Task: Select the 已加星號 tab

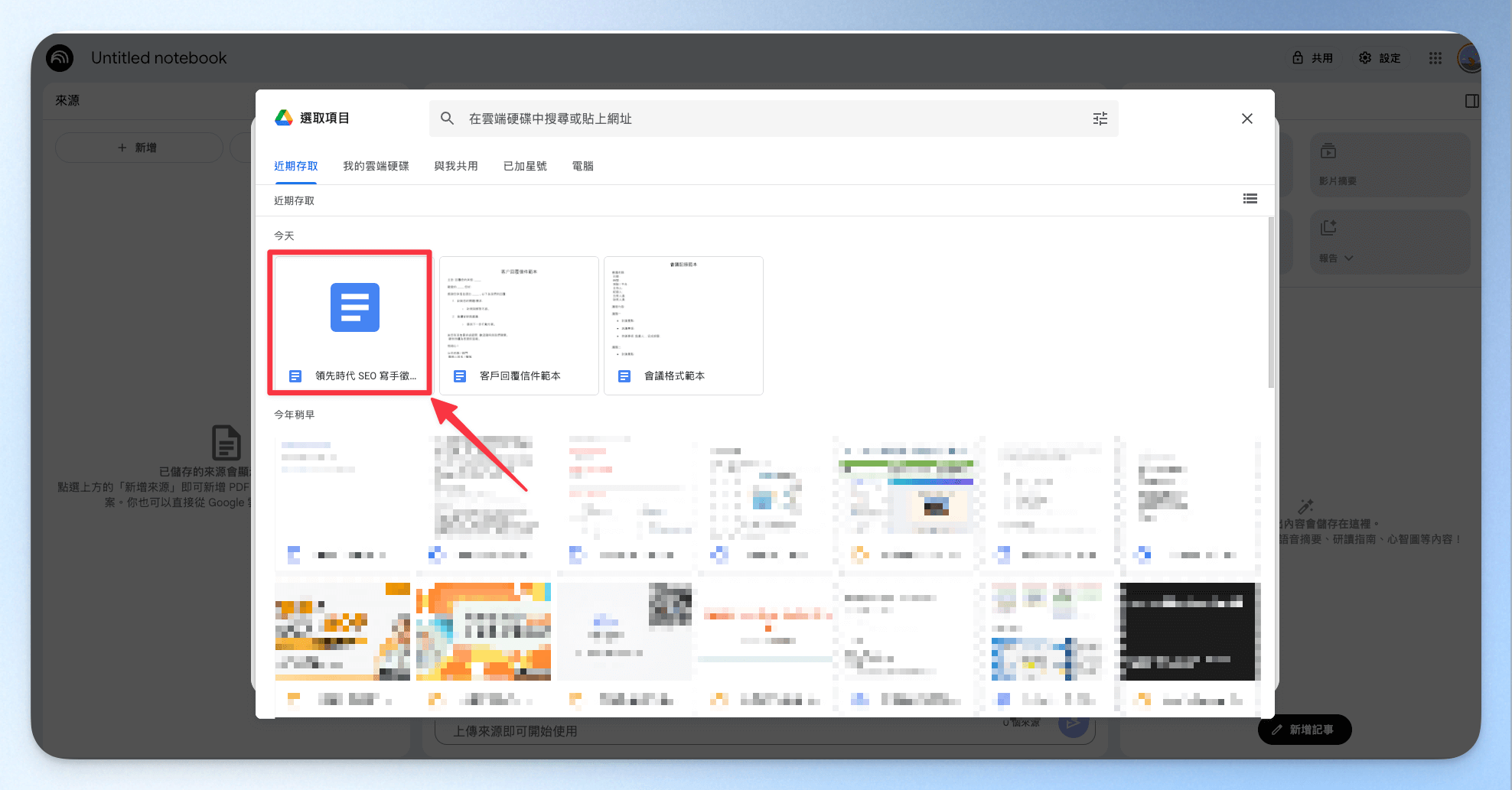Action: [525, 166]
